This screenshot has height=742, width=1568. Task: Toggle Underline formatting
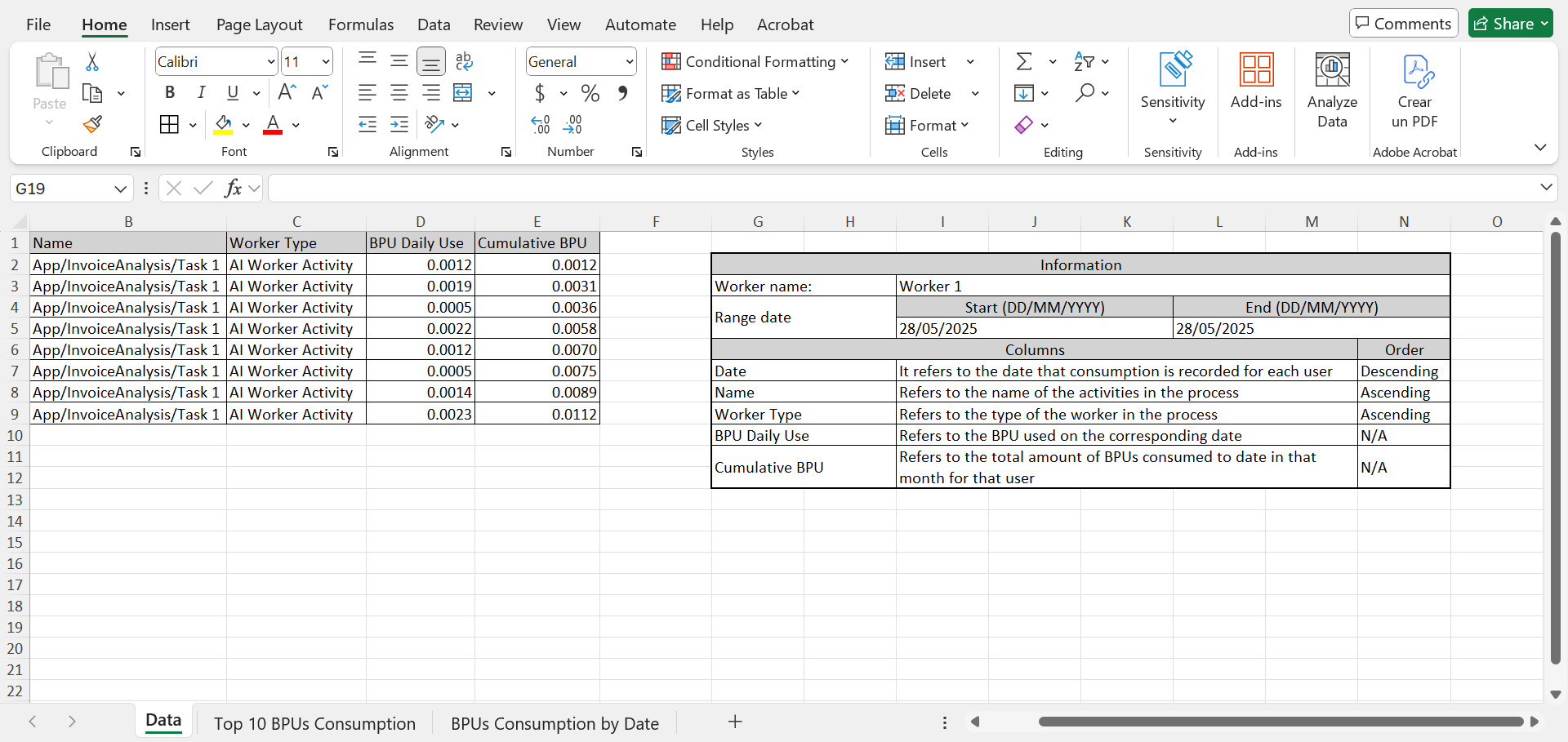pyautogui.click(x=233, y=92)
